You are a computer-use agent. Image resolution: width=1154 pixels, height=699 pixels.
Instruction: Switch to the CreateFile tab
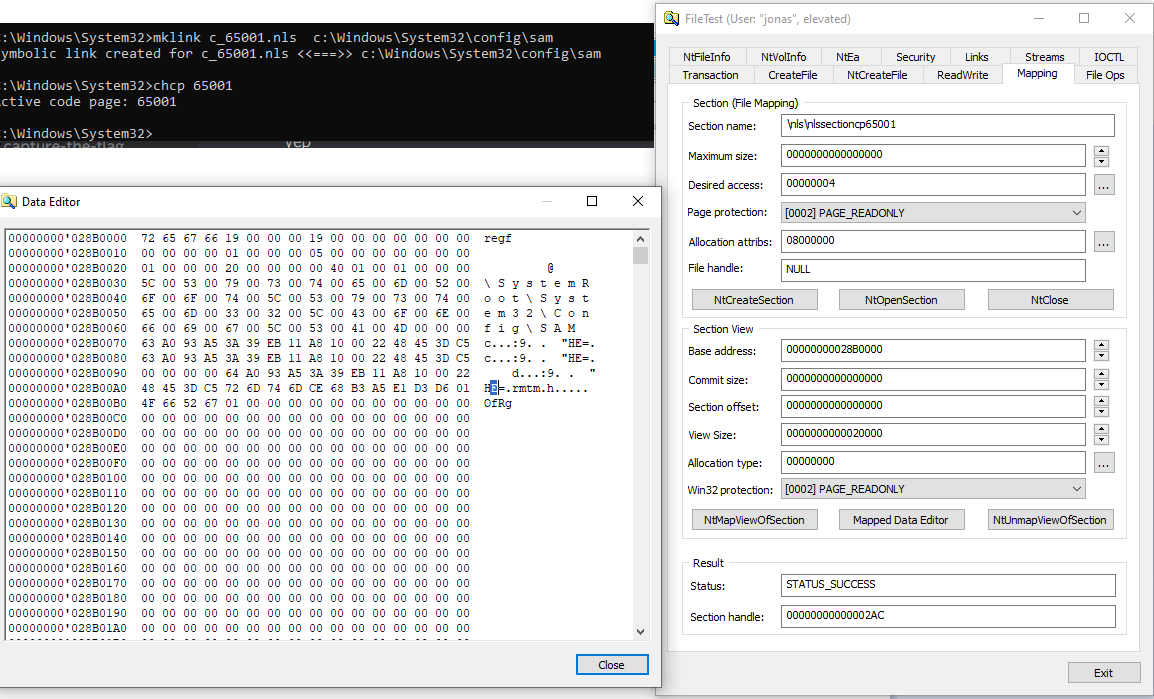point(793,75)
